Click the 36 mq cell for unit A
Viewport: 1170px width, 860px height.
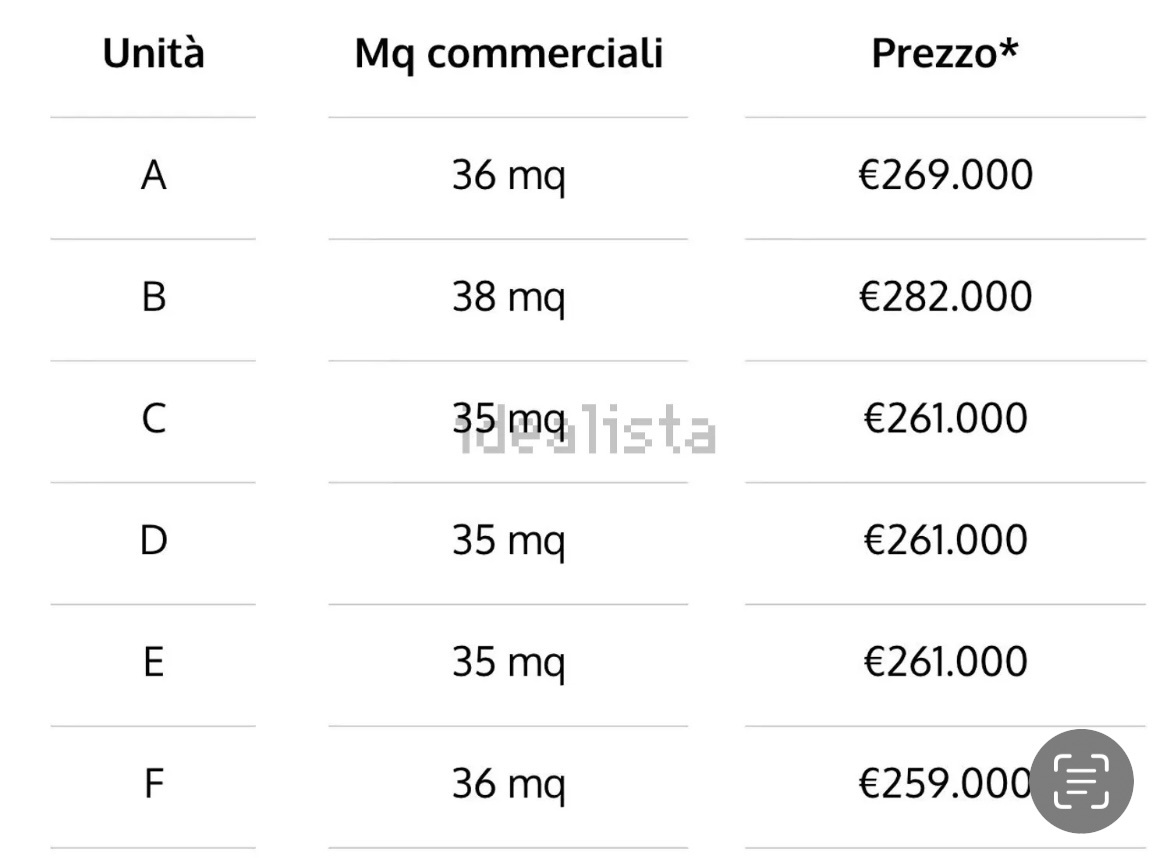(508, 177)
